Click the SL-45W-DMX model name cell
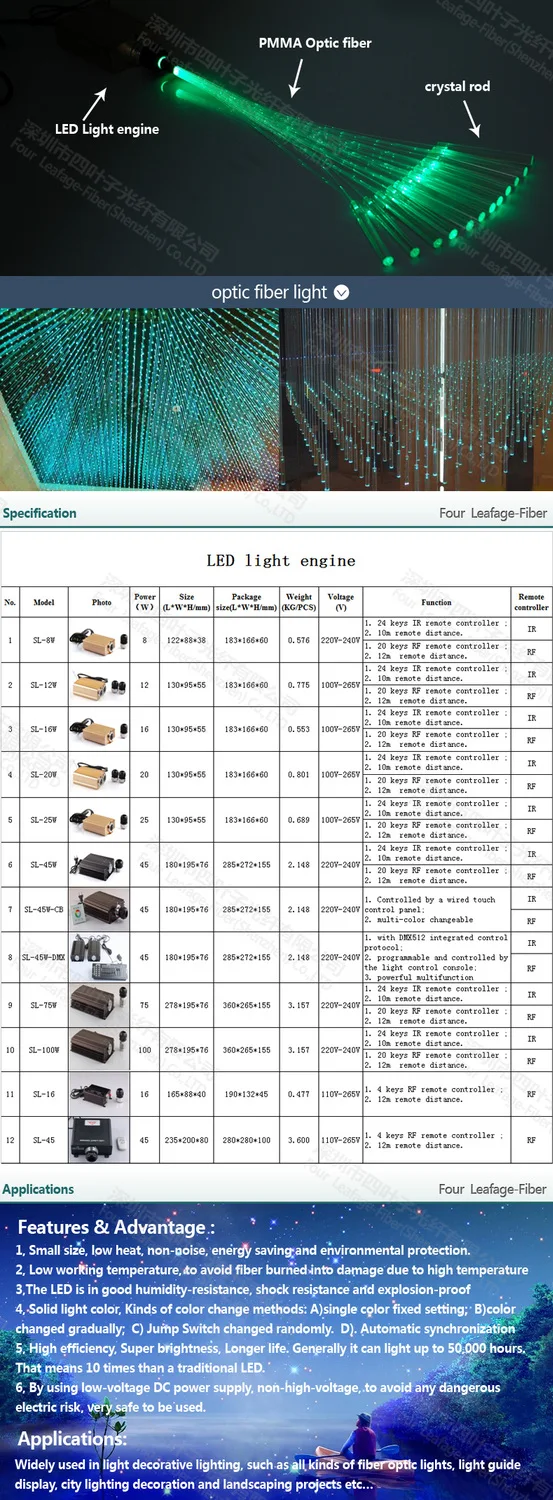 click(44, 957)
